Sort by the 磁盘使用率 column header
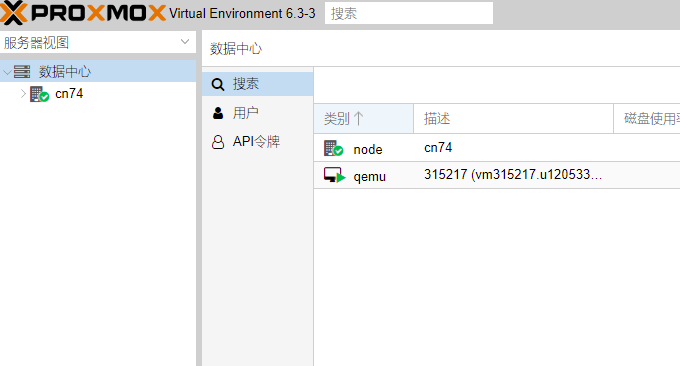Viewport: 680px width, 366px height. coord(647,118)
